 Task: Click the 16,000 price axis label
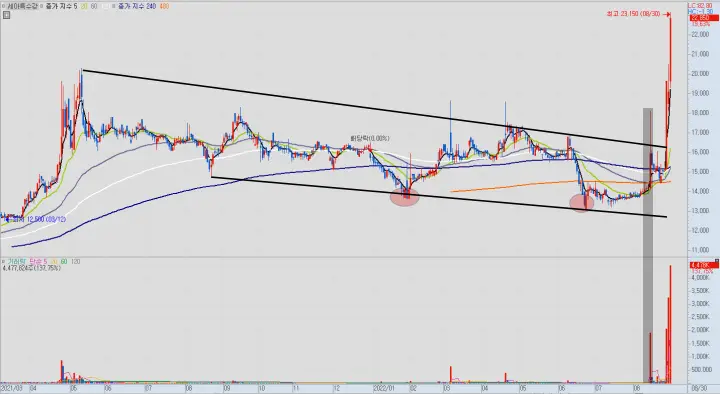700,152
